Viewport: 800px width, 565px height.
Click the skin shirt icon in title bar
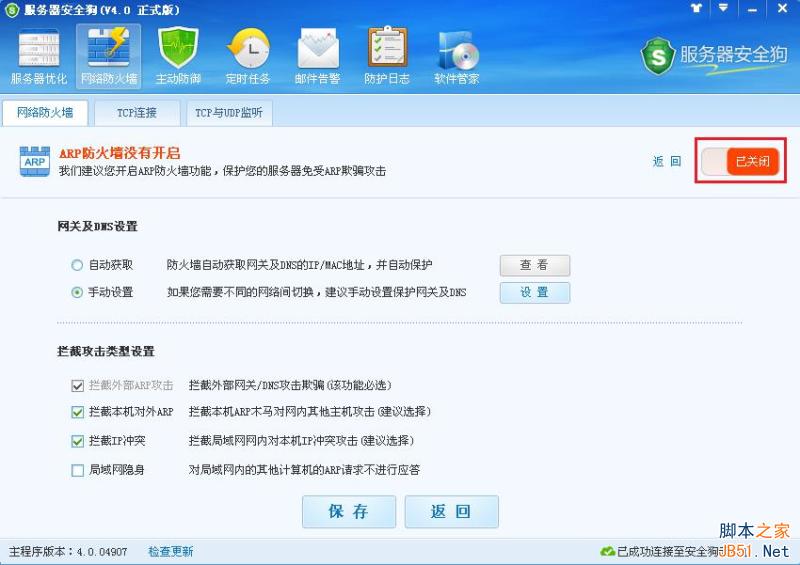696,8
